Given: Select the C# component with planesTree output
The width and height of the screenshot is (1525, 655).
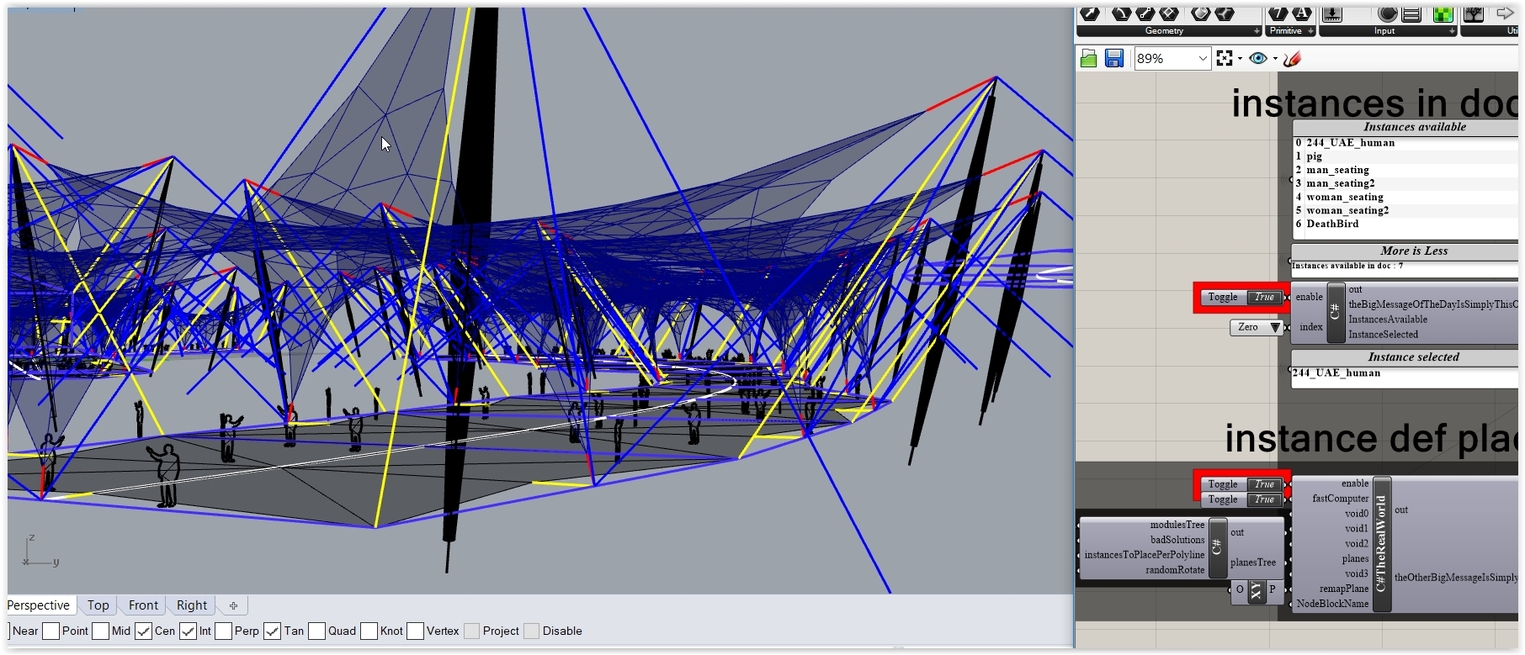Looking at the screenshot, I should [1218, 547].
